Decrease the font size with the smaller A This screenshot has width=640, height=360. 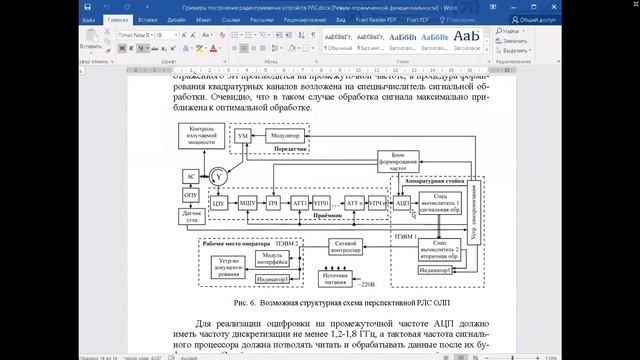coord(193,36)
